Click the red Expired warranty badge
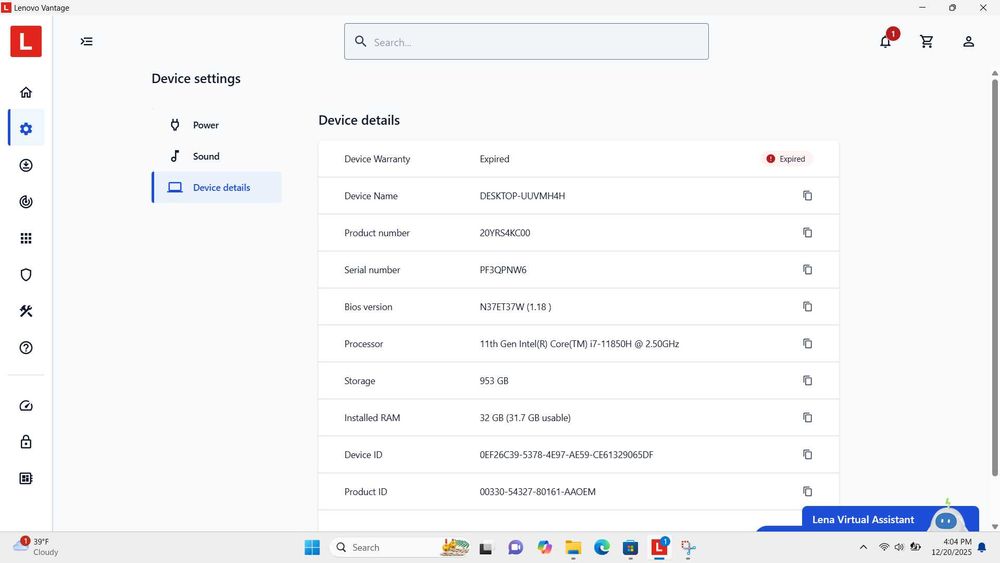This screenshot has width=1000, height=563. click(786, 159)
